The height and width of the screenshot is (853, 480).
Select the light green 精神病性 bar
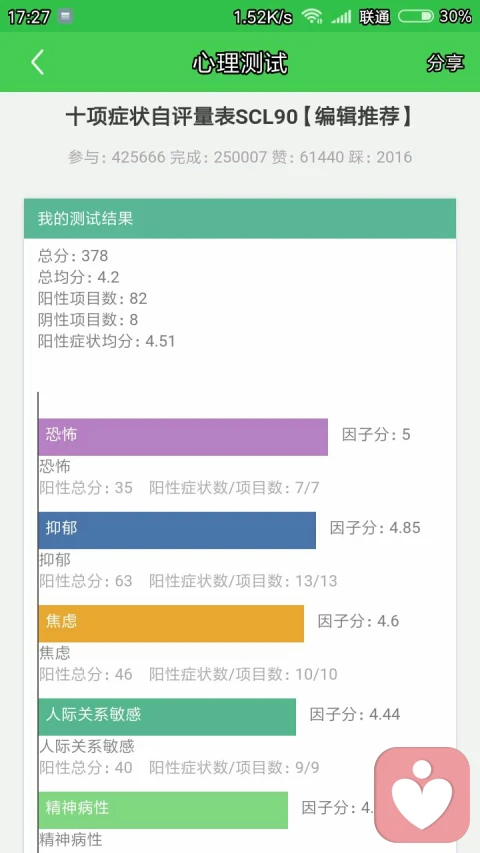pyautogui.click(x=163, y=810)
